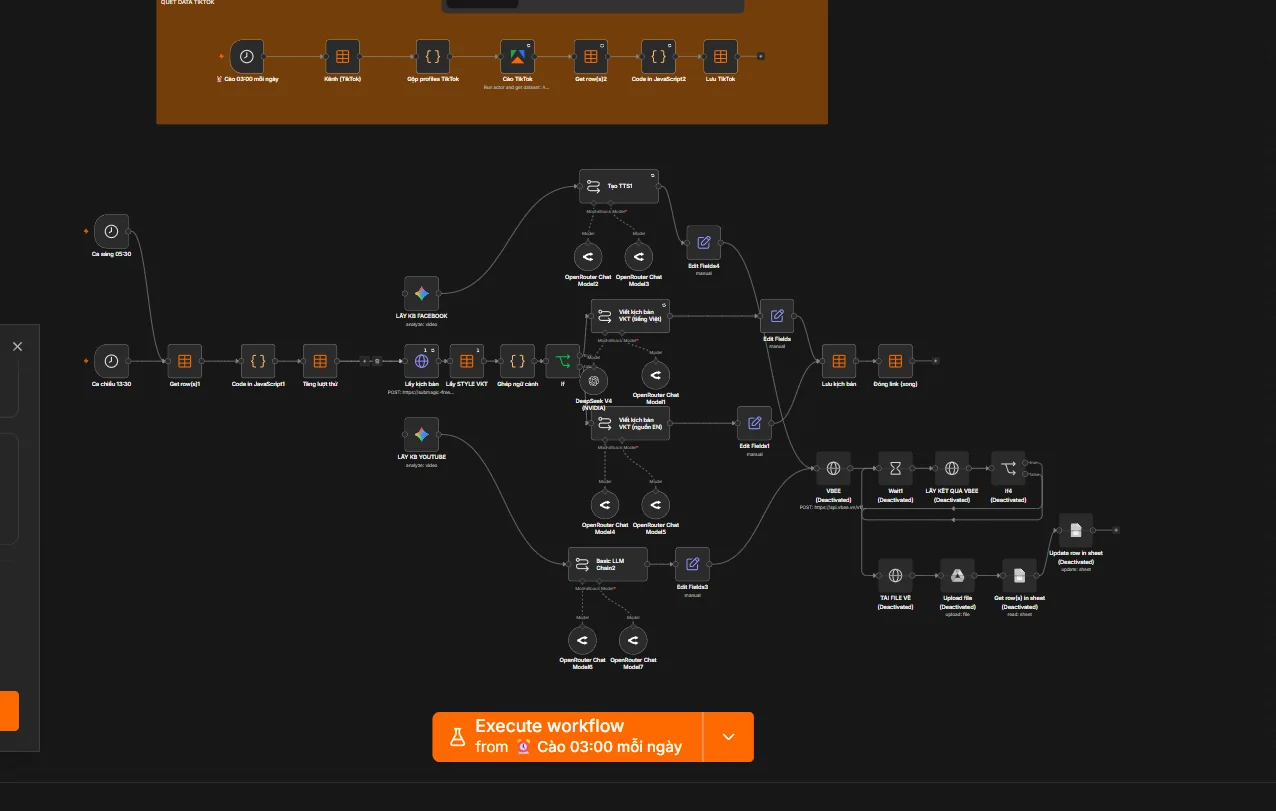Select the 'DeepSeek V4 (NVIDIA)' model node
This screenshot has width=1276, height=811.
point(593,379)
